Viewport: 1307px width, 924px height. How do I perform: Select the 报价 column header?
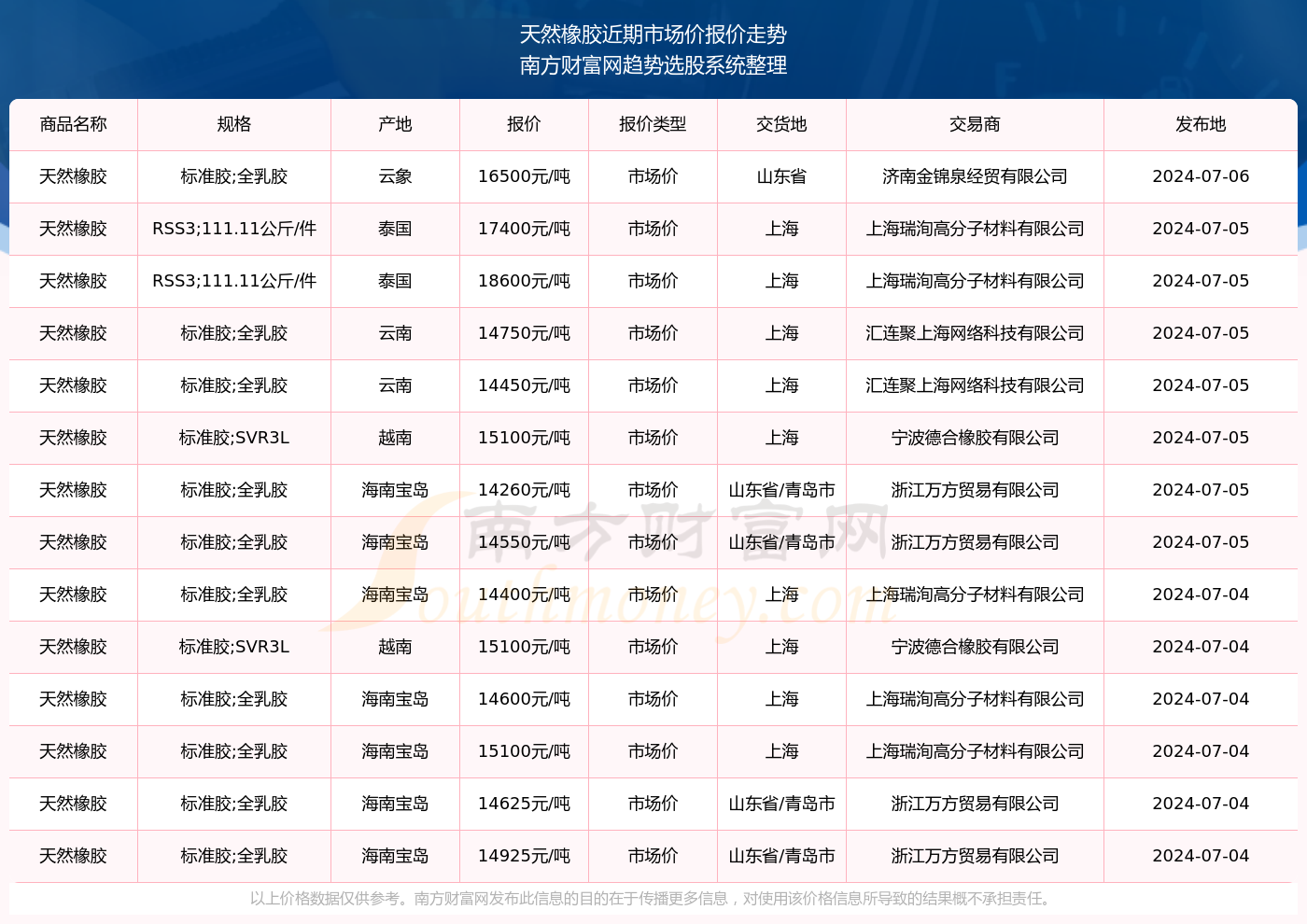pyautogui.click(x=524, y=124)
